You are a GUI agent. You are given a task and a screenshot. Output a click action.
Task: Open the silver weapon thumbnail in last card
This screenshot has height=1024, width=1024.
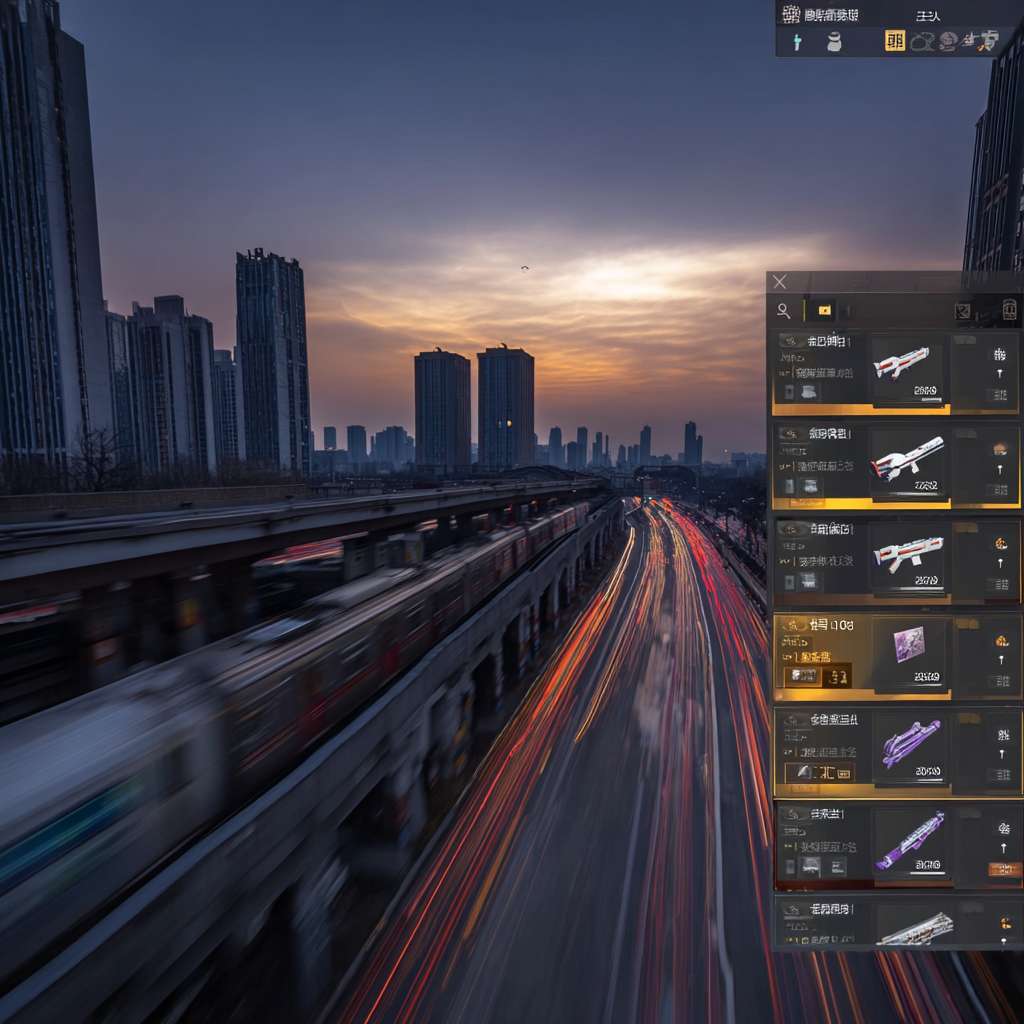(914, 930)
